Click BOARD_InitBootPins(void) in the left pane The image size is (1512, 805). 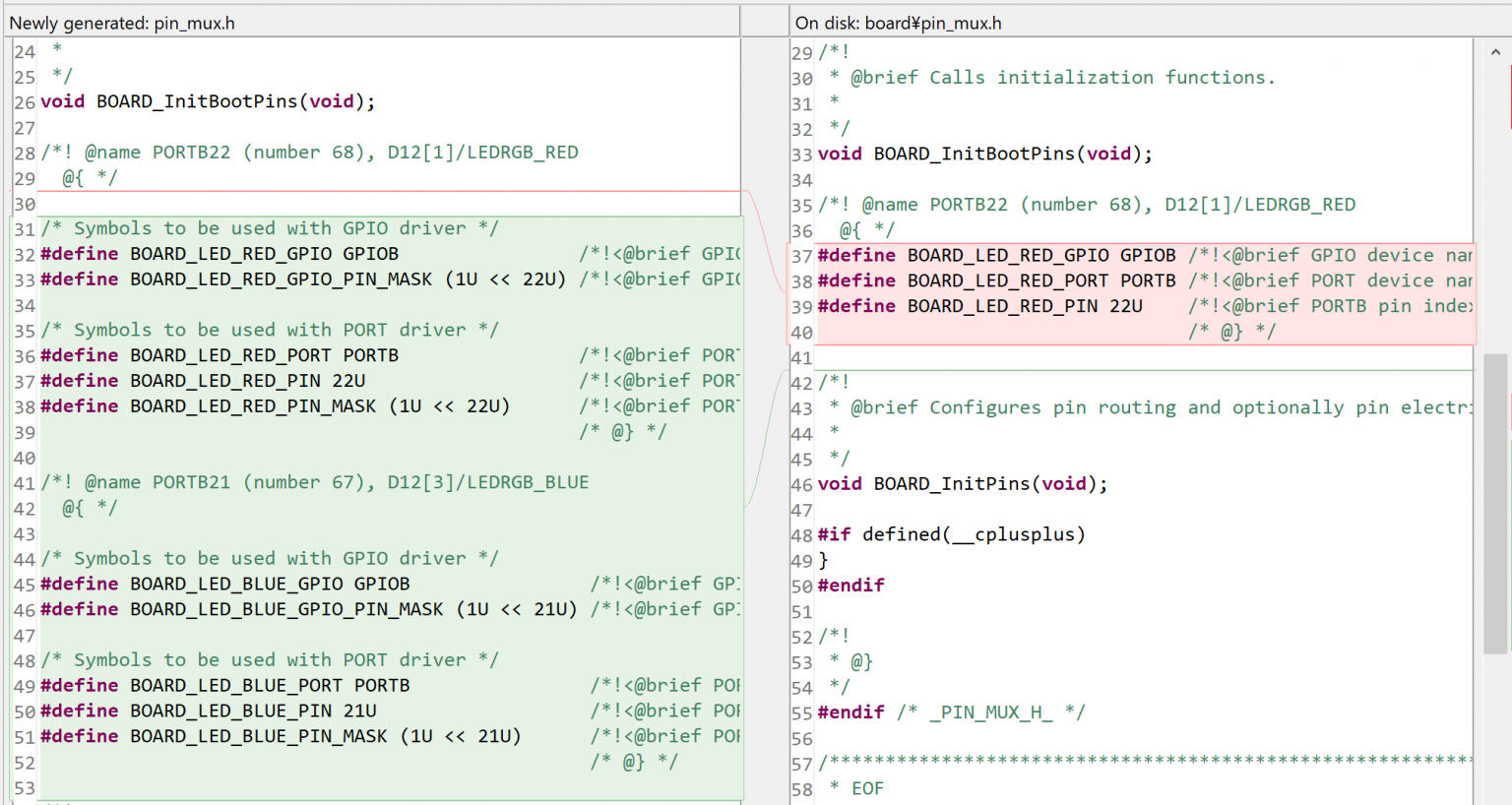click(x=208, y=101)
